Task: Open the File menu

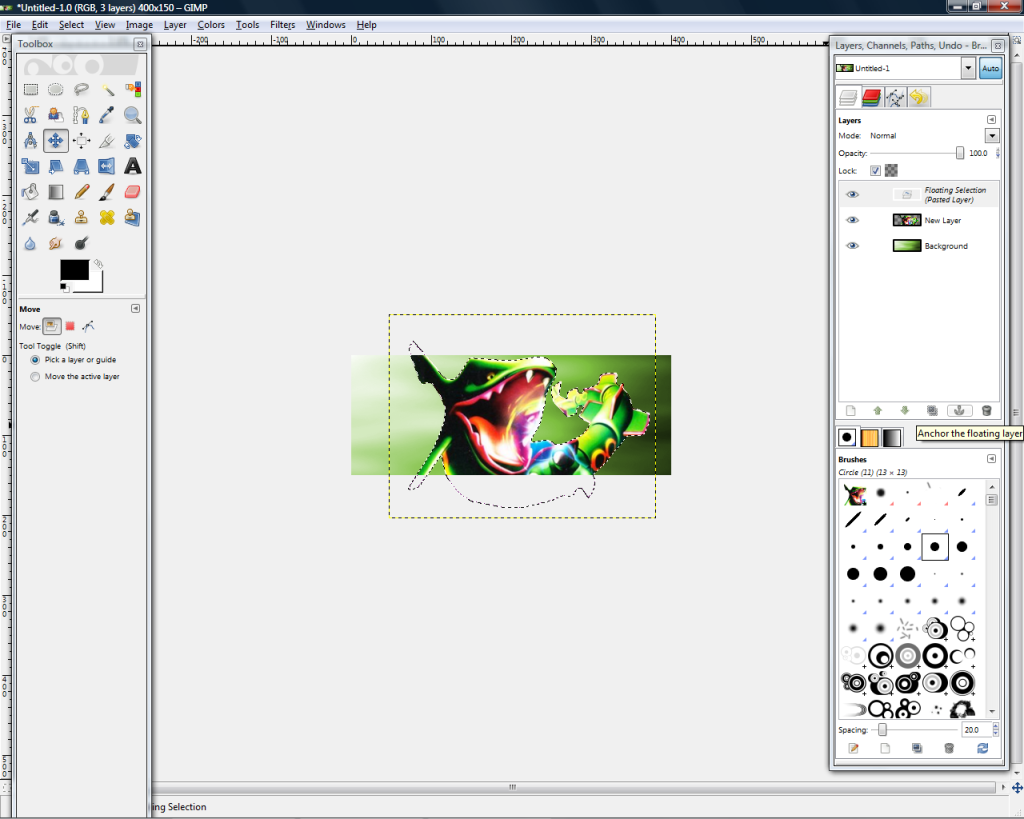Action: coord(13,25)
